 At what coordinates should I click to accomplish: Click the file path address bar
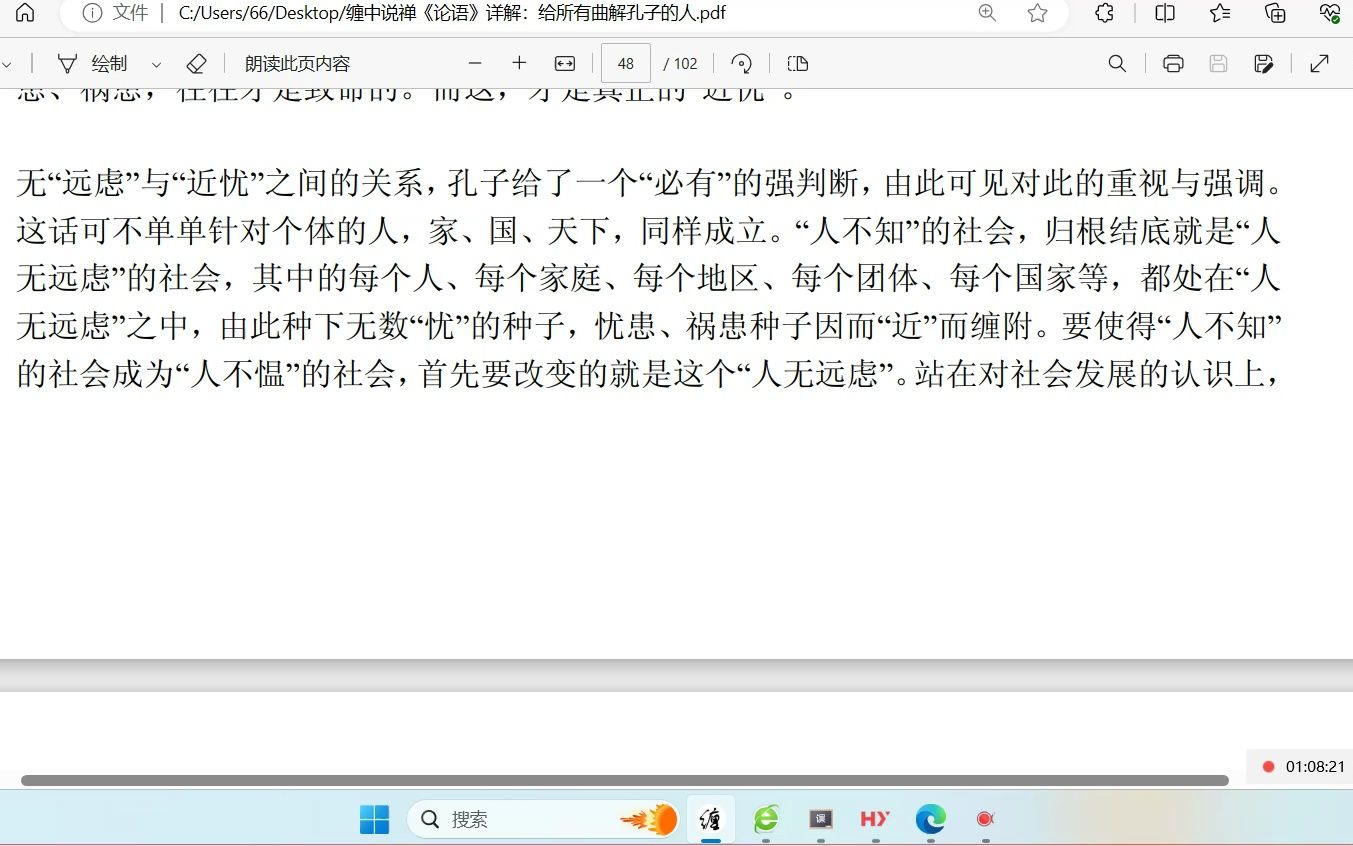point(452,13)
